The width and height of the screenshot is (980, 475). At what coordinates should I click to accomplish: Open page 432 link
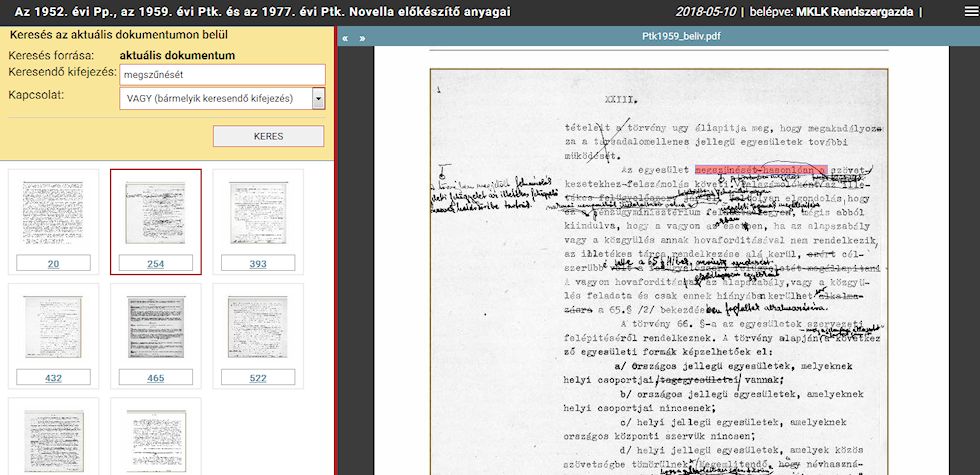[53, 378]
